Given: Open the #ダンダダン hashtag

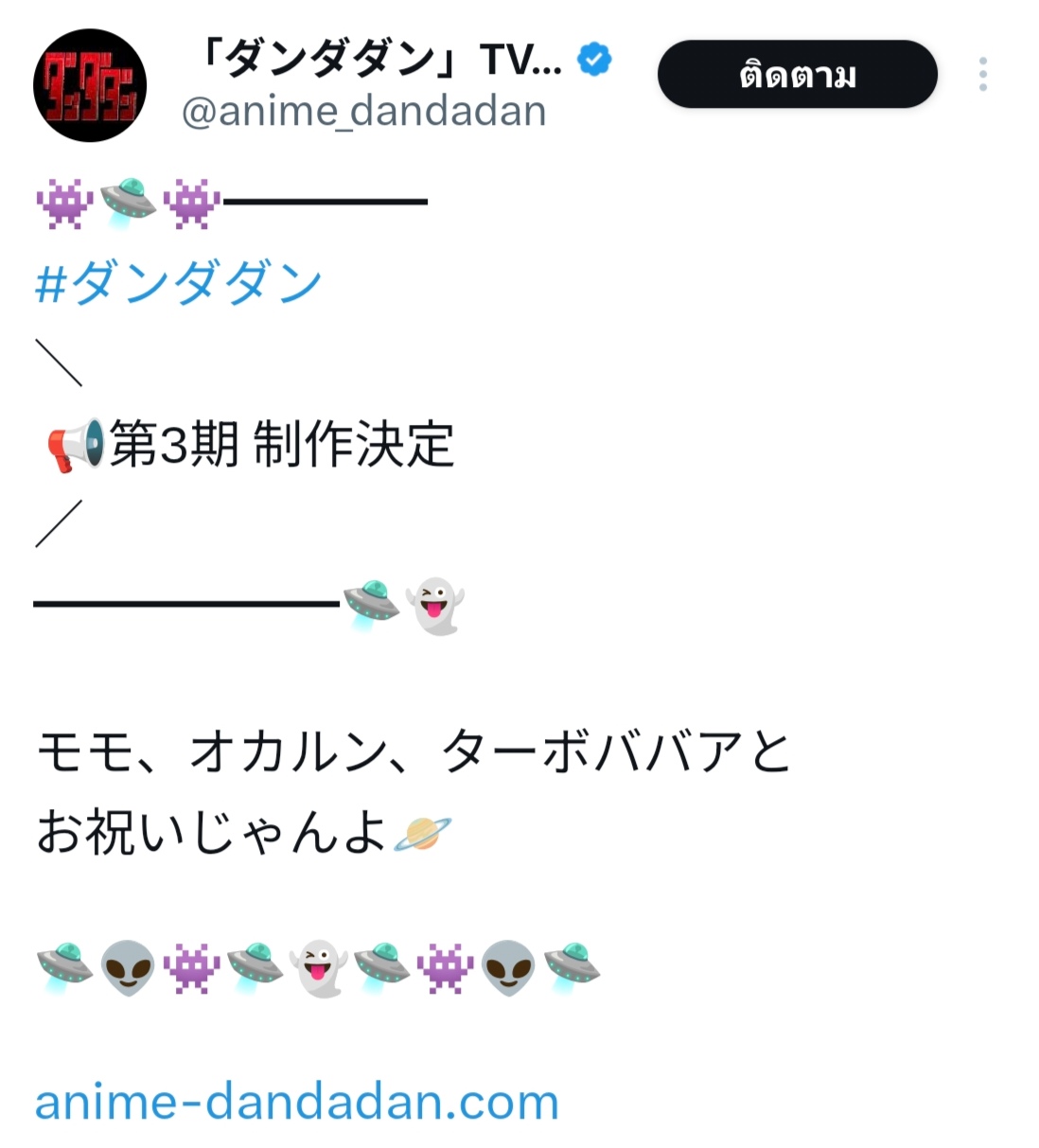Looking at the screenshot, I should tap(179, 283).
